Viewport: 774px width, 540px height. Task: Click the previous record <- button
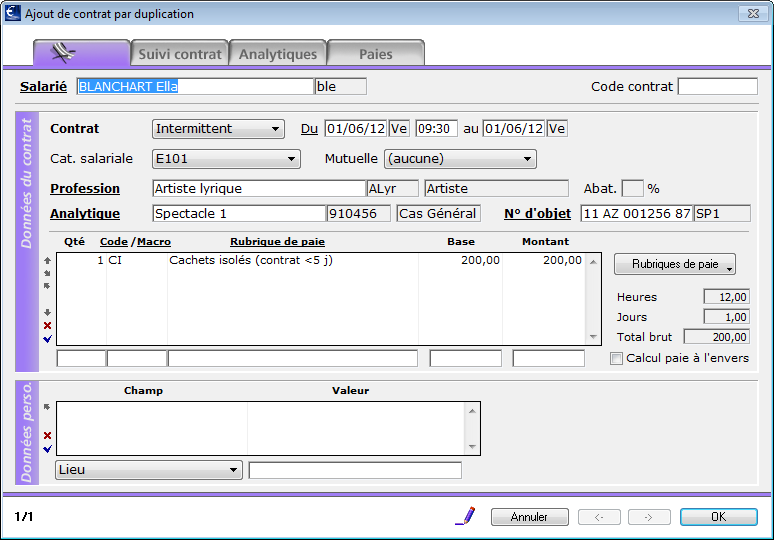[x=599, y=517]
